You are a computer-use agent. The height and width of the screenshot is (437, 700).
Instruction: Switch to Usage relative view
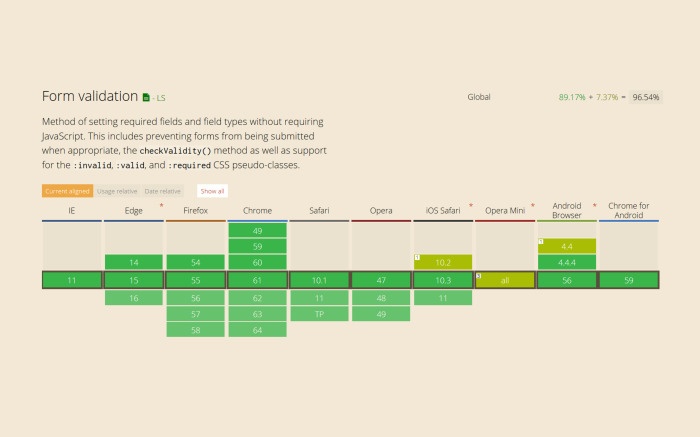[117, 191]
